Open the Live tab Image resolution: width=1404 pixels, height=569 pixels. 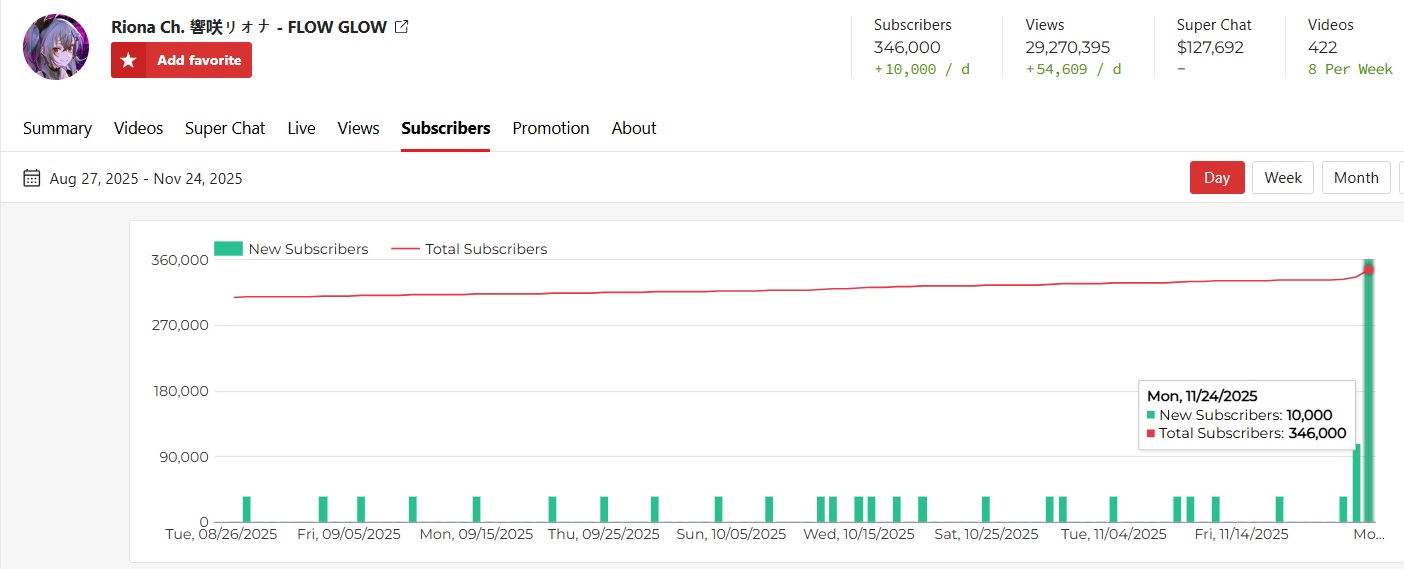click(x=301, y=128)
